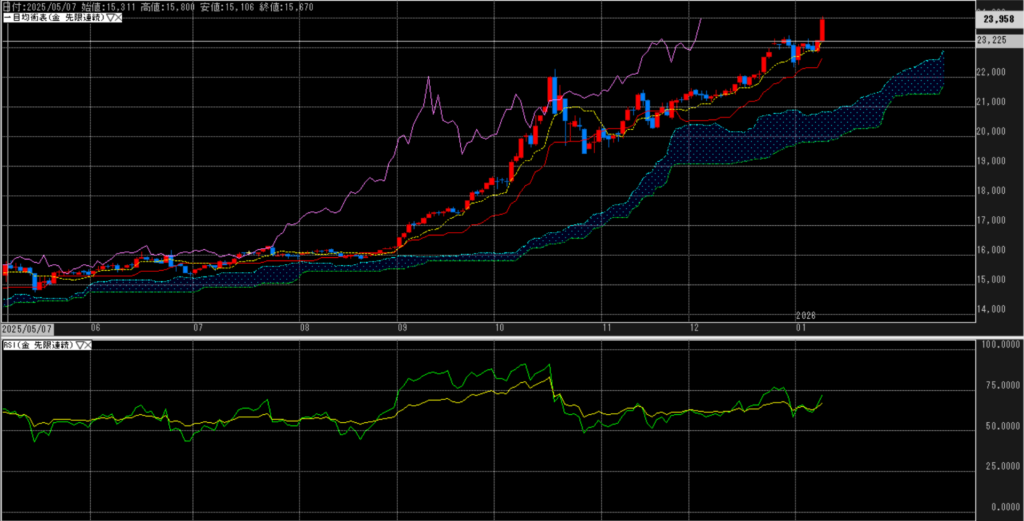The height and width of the screenshot is (521, 1024).
Task: Click the latest tall red candlestick
Action: [x=822, y=31]
